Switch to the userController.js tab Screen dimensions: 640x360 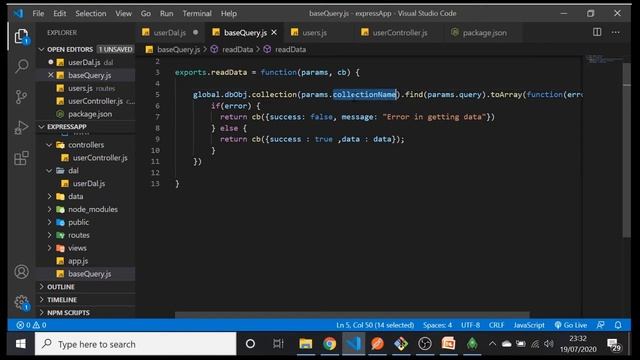(400, 33)
